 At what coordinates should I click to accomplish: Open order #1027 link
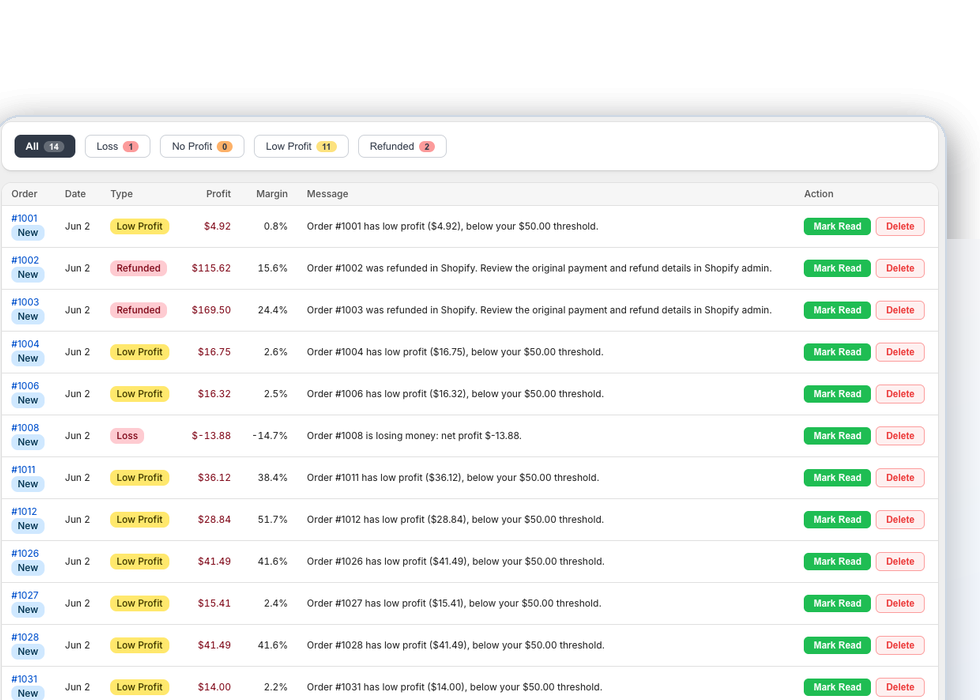click(24, 595)
